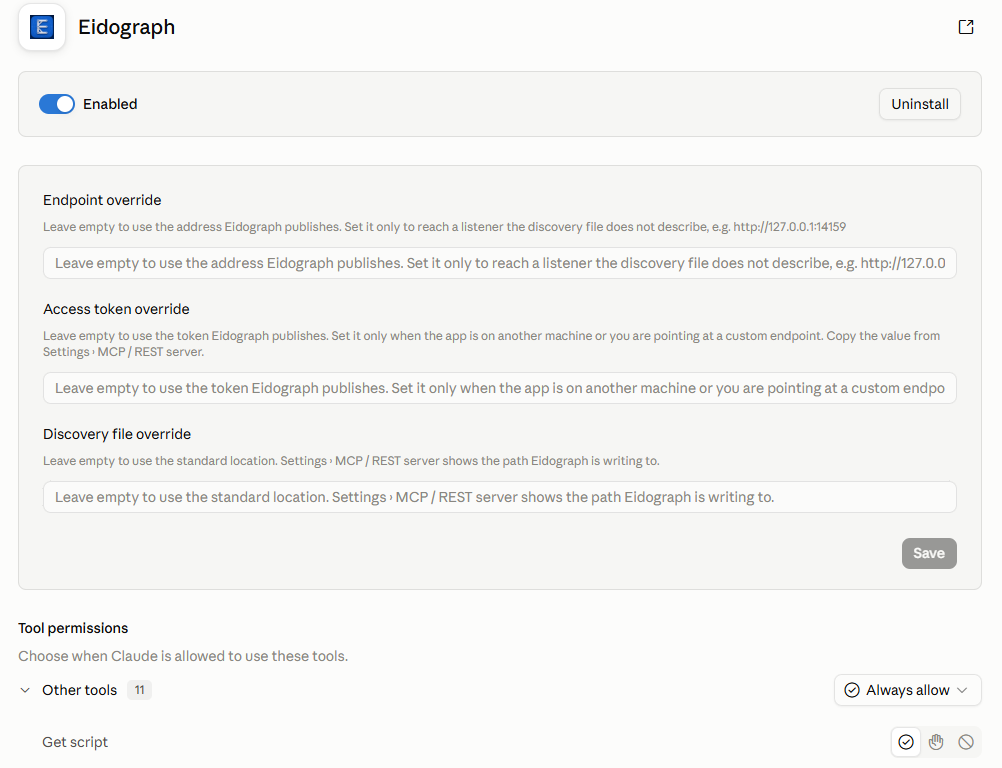1002x768 pixels.
Task: Click the Uninstall button
Action: point(920,104)
